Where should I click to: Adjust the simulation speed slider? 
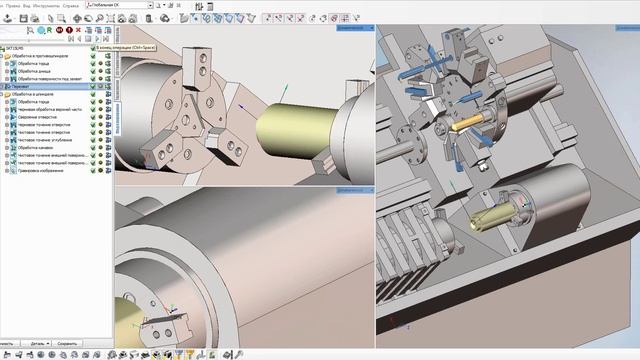[x=29, y=40]
